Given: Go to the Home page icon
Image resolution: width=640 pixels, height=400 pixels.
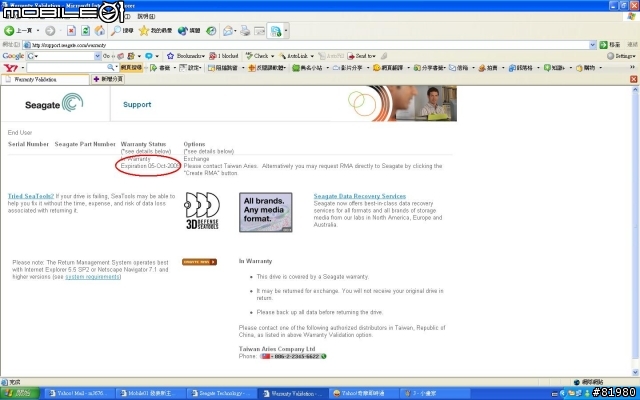Looking at the screenshot, I should 99,31.
